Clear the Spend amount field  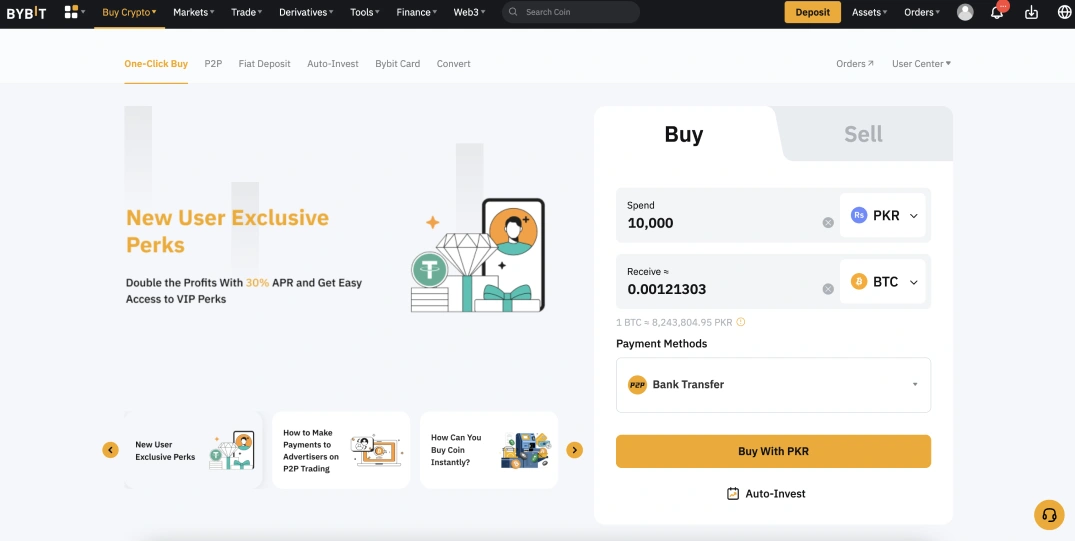click(828, 223)
